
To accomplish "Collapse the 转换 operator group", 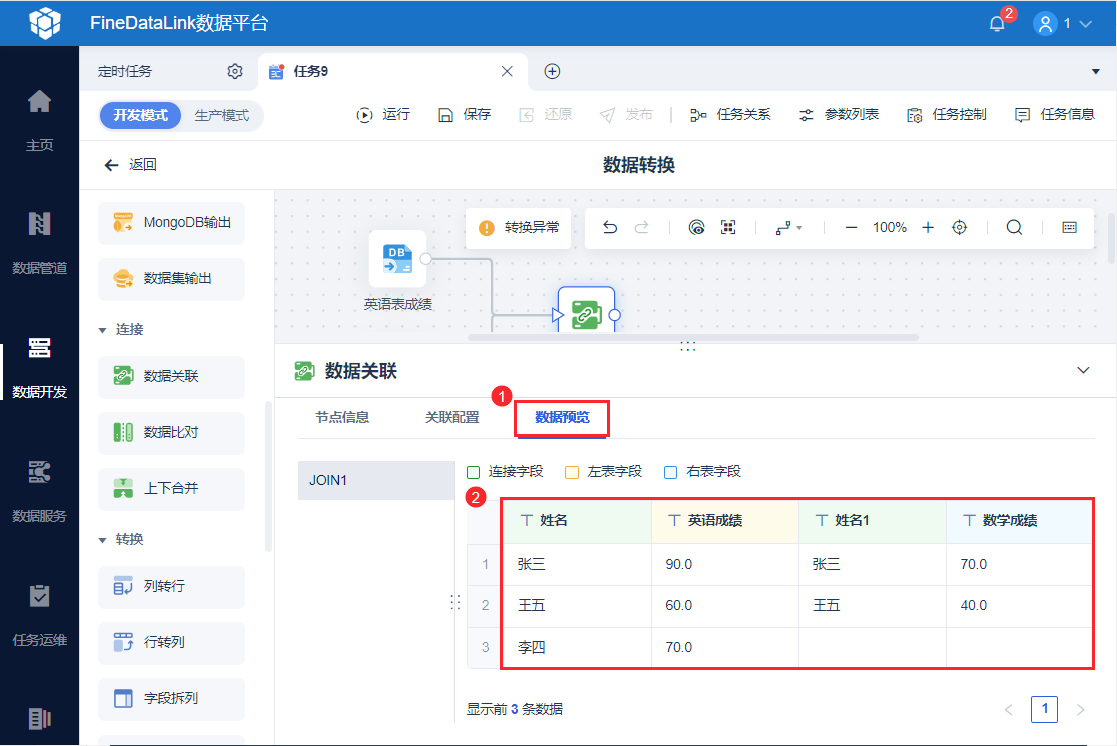I will click(102, 540).
